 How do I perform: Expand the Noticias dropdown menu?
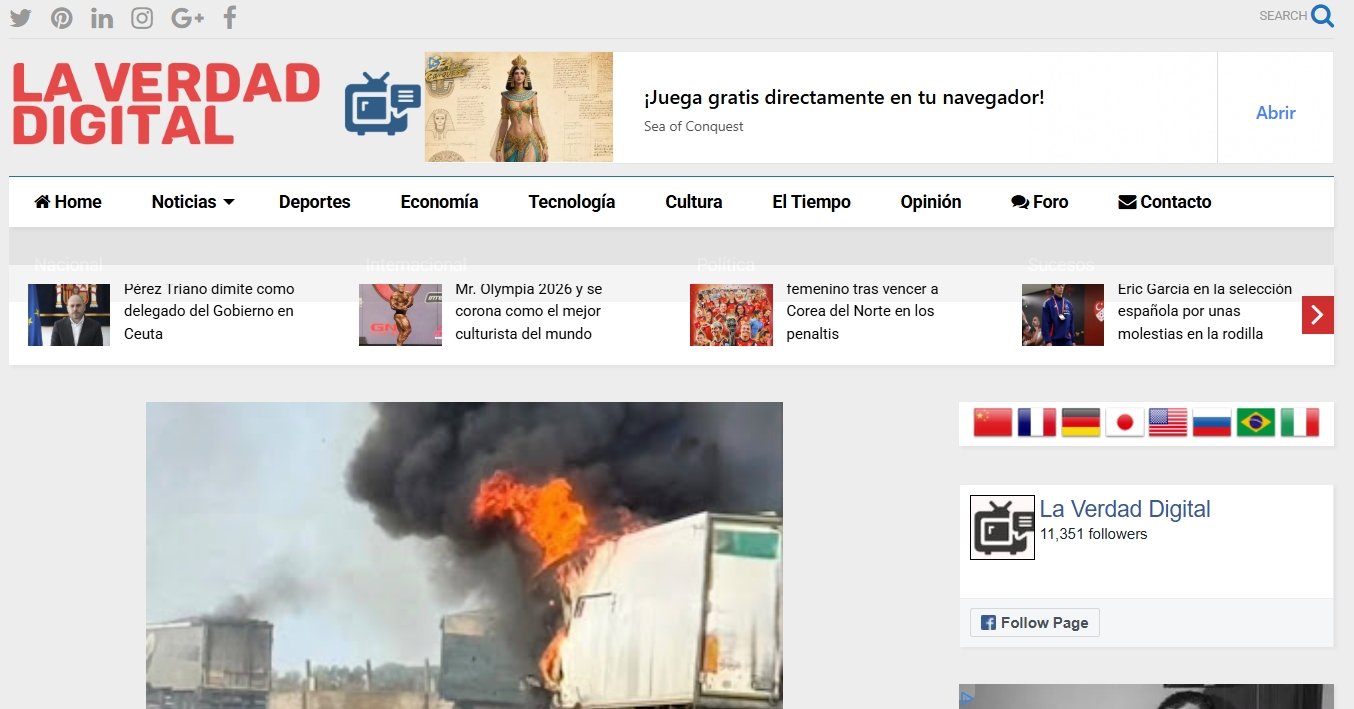[193, 202]
